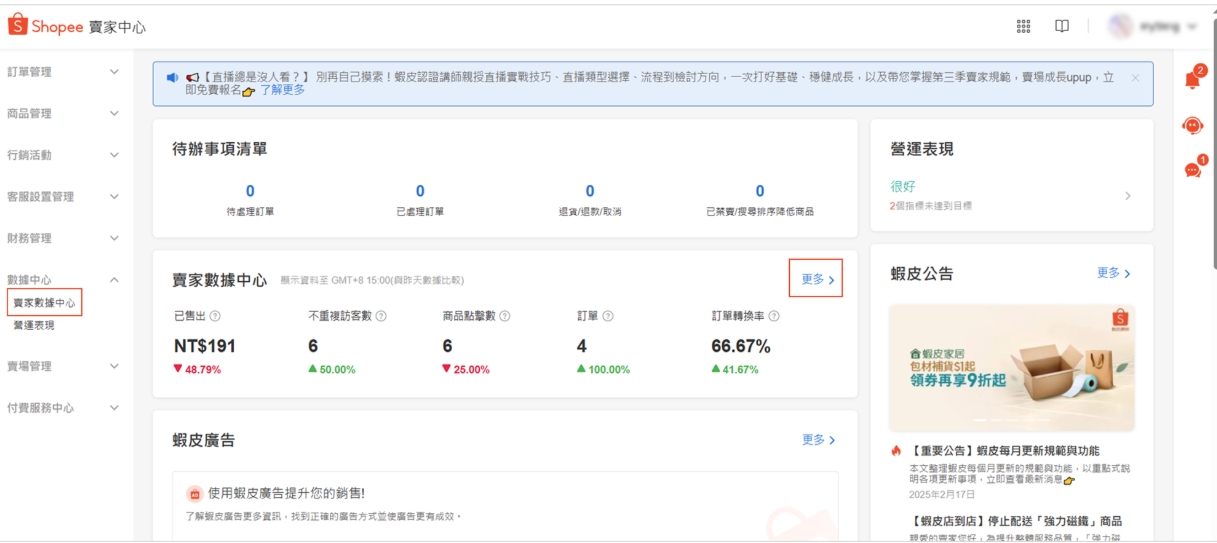Click the shop icon beside 使用蝦皮廣告提升您的銷售

(195, 493)
